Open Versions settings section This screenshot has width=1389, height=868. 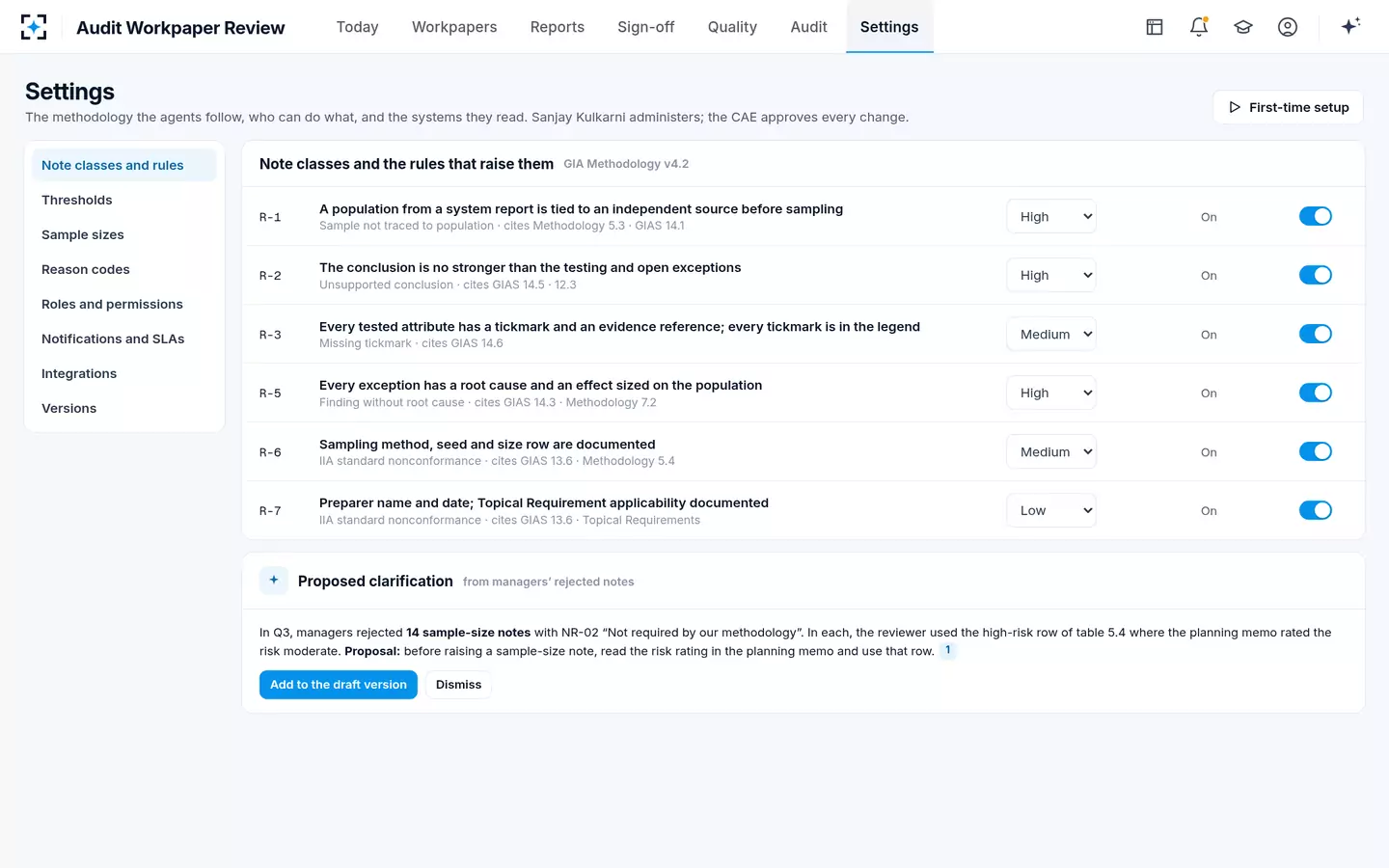(x=124, y=408)
